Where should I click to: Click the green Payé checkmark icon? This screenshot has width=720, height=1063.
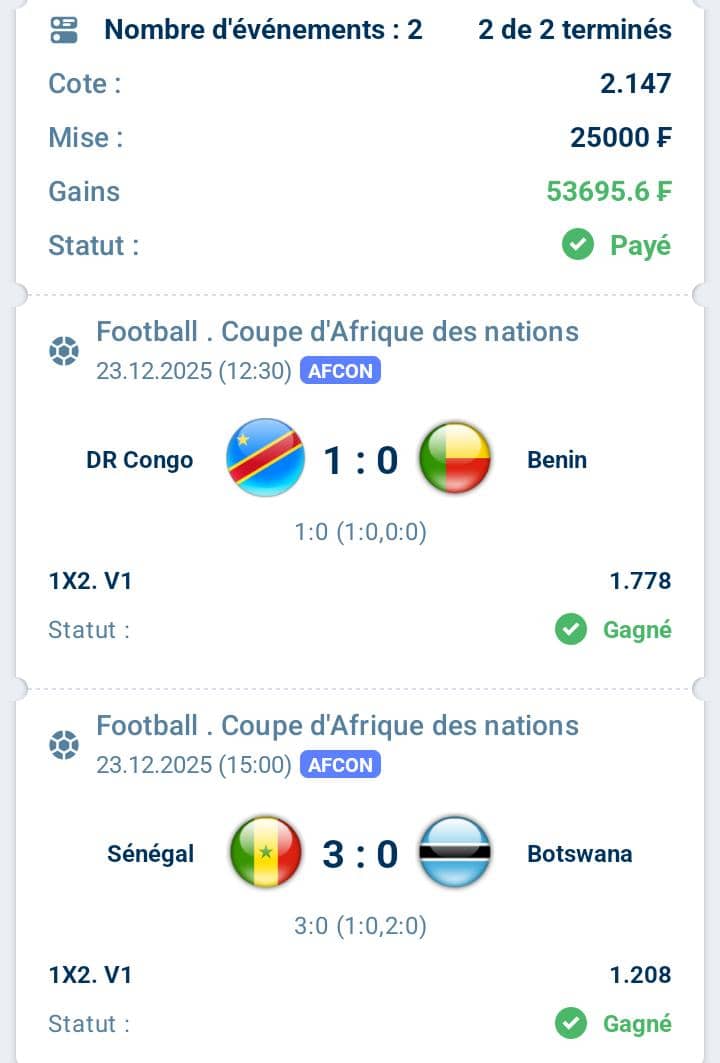[578, 245]
